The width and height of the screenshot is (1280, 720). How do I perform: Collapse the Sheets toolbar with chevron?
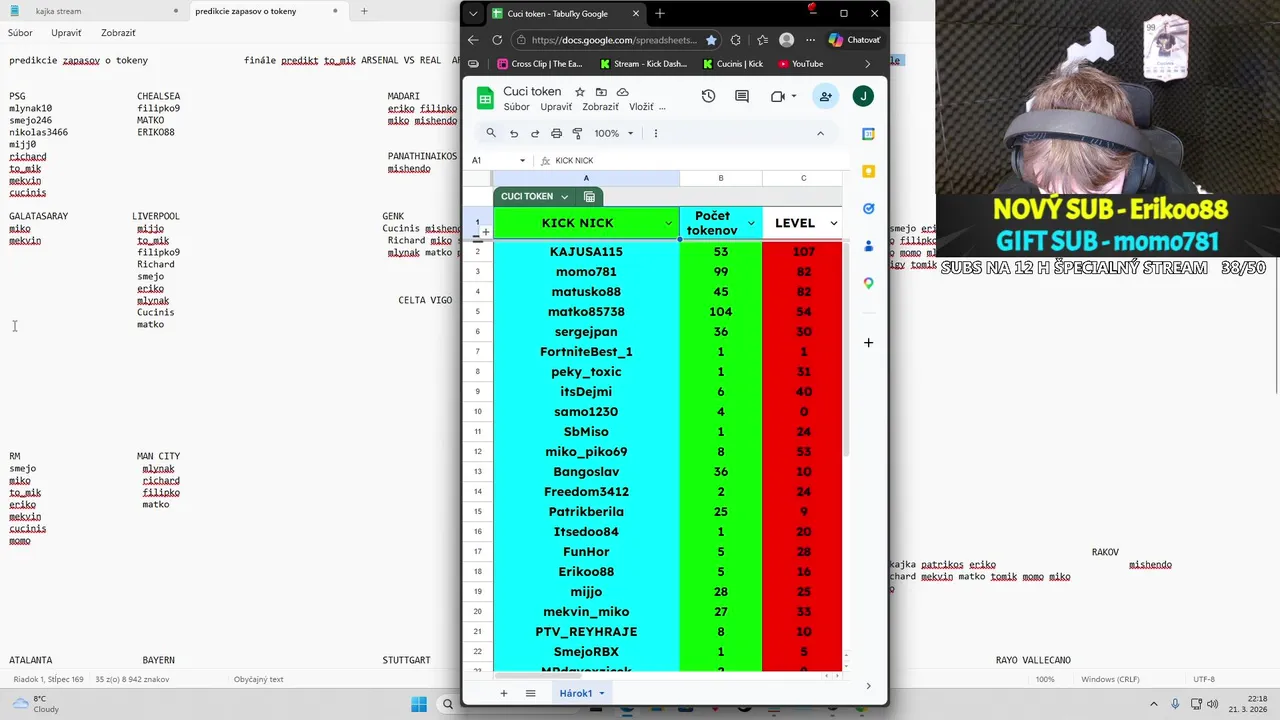click(820, 133)
